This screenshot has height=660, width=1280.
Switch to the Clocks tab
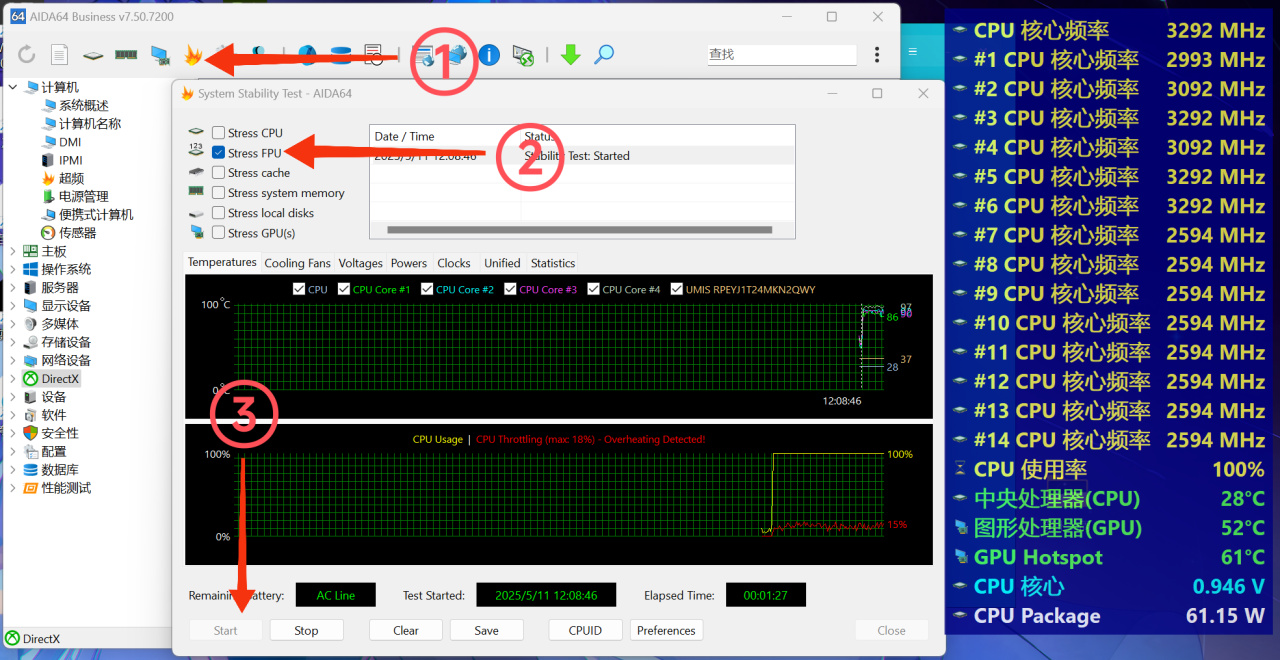454,263
